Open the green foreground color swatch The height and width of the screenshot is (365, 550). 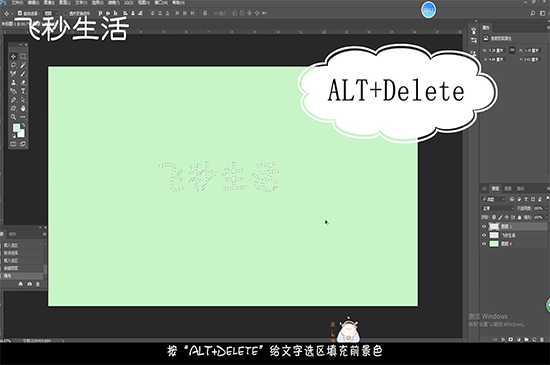point(16,127)
